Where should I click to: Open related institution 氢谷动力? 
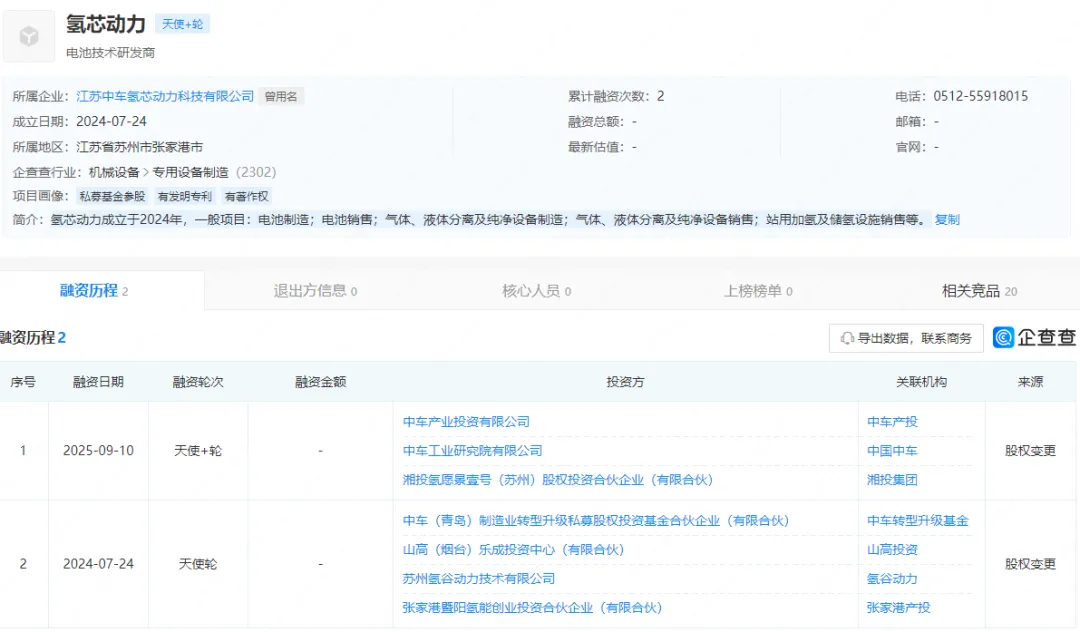(892, 578)
